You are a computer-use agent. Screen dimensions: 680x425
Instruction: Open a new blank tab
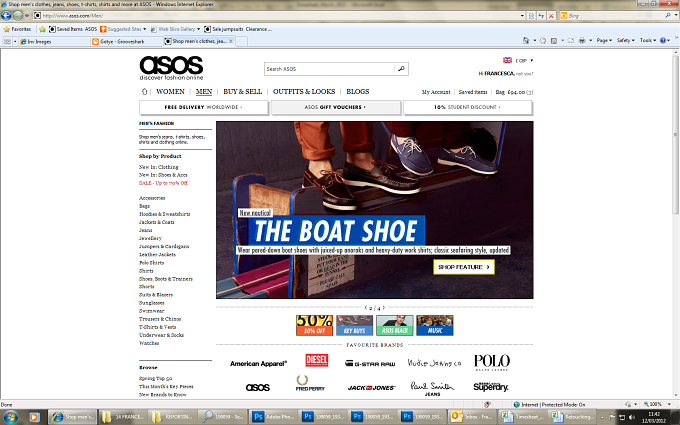coord(242,41)
